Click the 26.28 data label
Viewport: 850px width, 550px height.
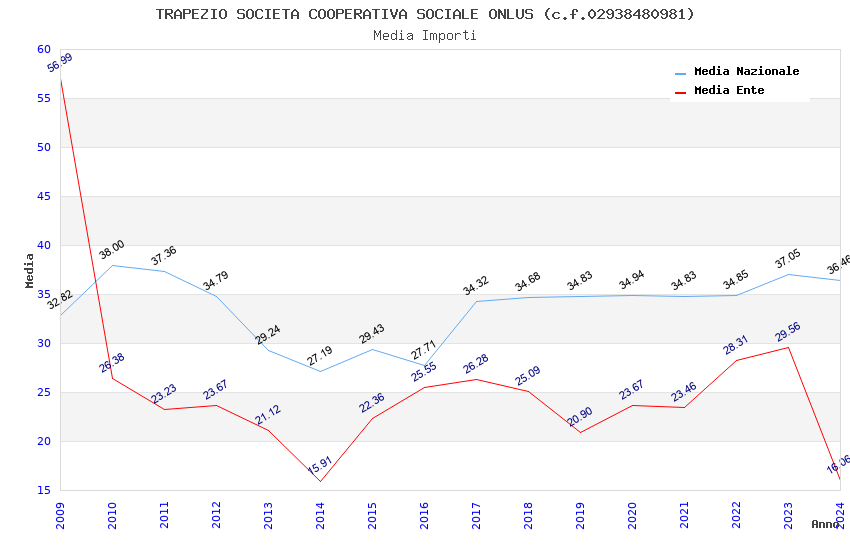[x=476, y=364]
